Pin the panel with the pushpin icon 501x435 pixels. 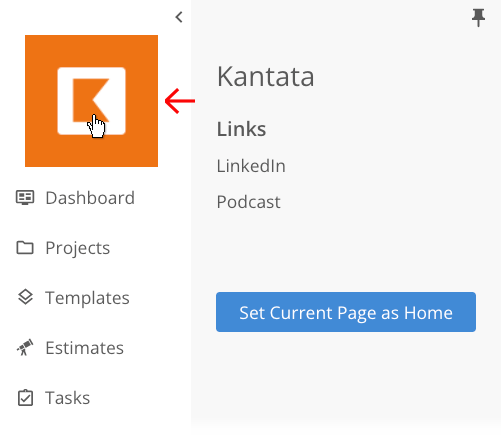click(x=478, y=18)
